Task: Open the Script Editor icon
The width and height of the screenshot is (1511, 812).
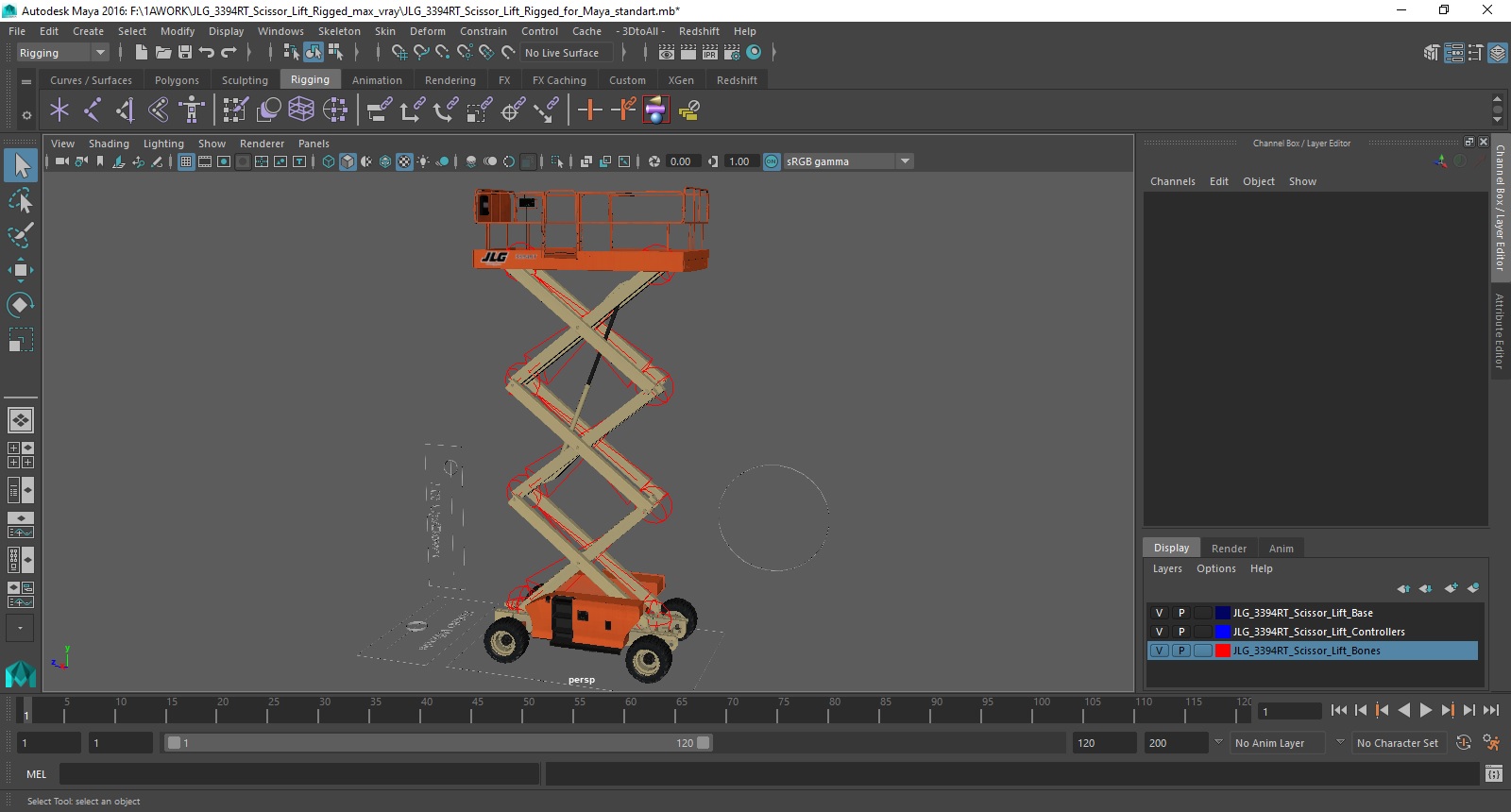Action: tap(1494, 774)
